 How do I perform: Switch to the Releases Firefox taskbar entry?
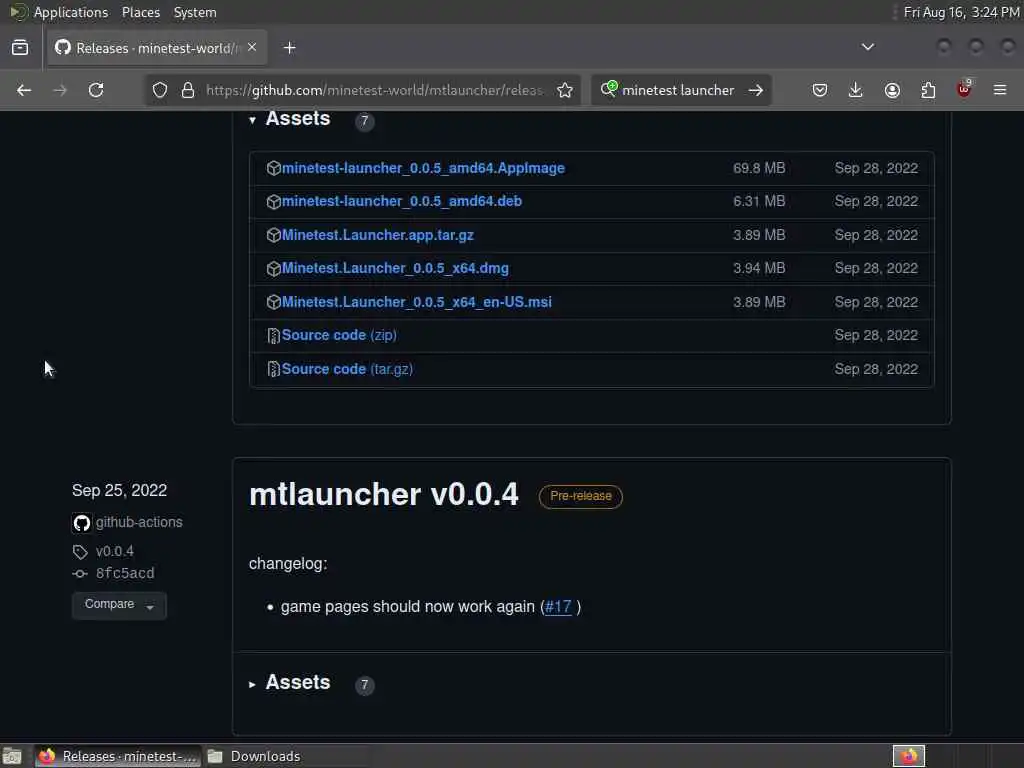click(x=118, y=756)
